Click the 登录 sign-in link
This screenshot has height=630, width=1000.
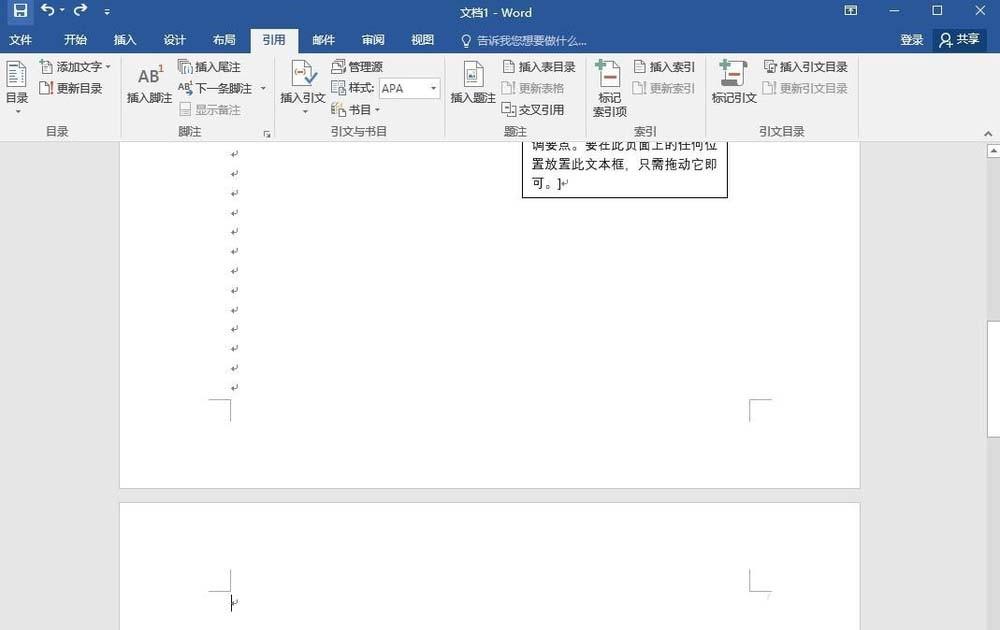(911, 40)
